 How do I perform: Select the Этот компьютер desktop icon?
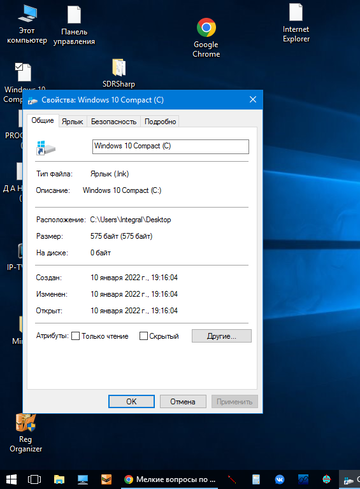coord(27,25)
